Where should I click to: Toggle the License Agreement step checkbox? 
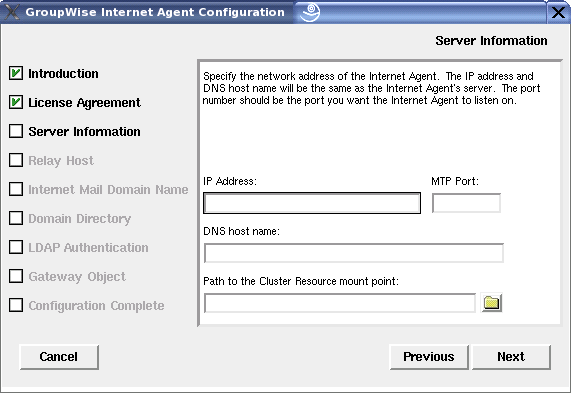16,103
